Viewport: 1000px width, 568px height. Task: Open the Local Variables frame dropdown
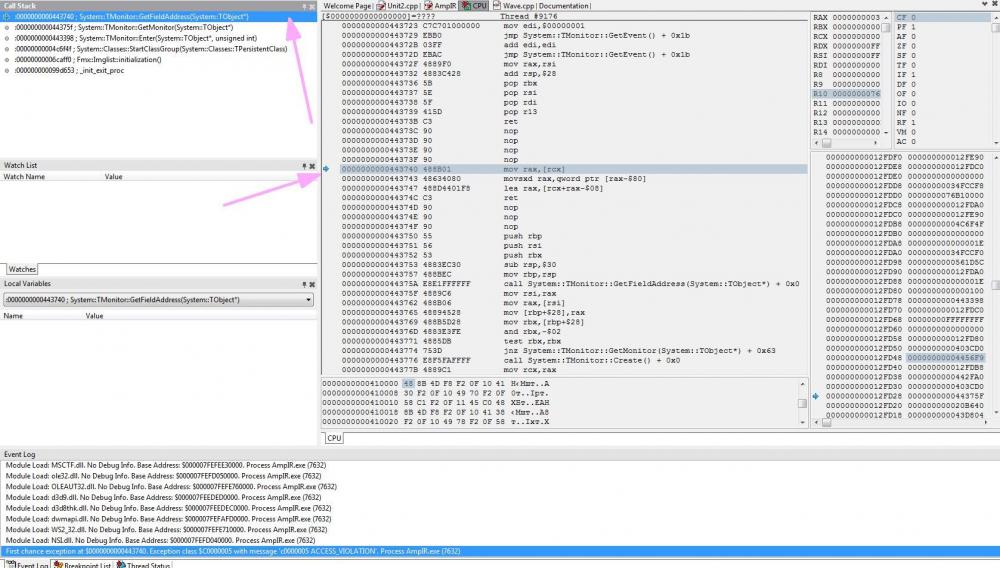click(309, 300)
